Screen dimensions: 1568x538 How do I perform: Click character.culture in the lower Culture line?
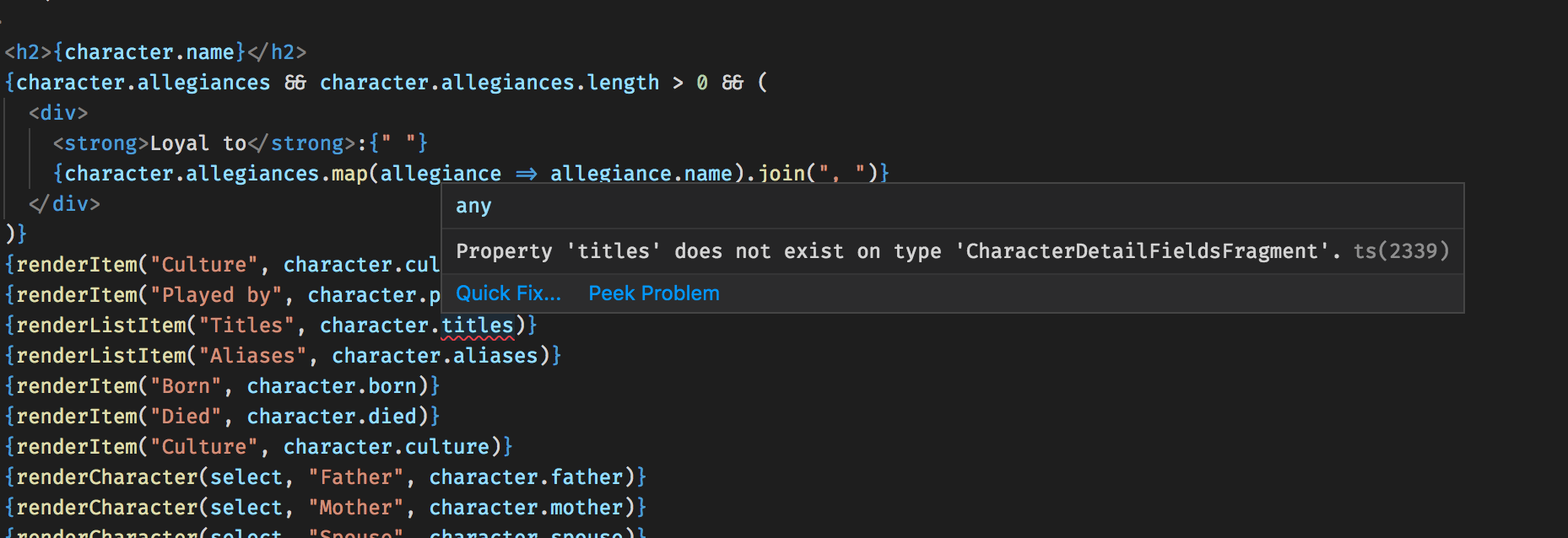[387, 447]
